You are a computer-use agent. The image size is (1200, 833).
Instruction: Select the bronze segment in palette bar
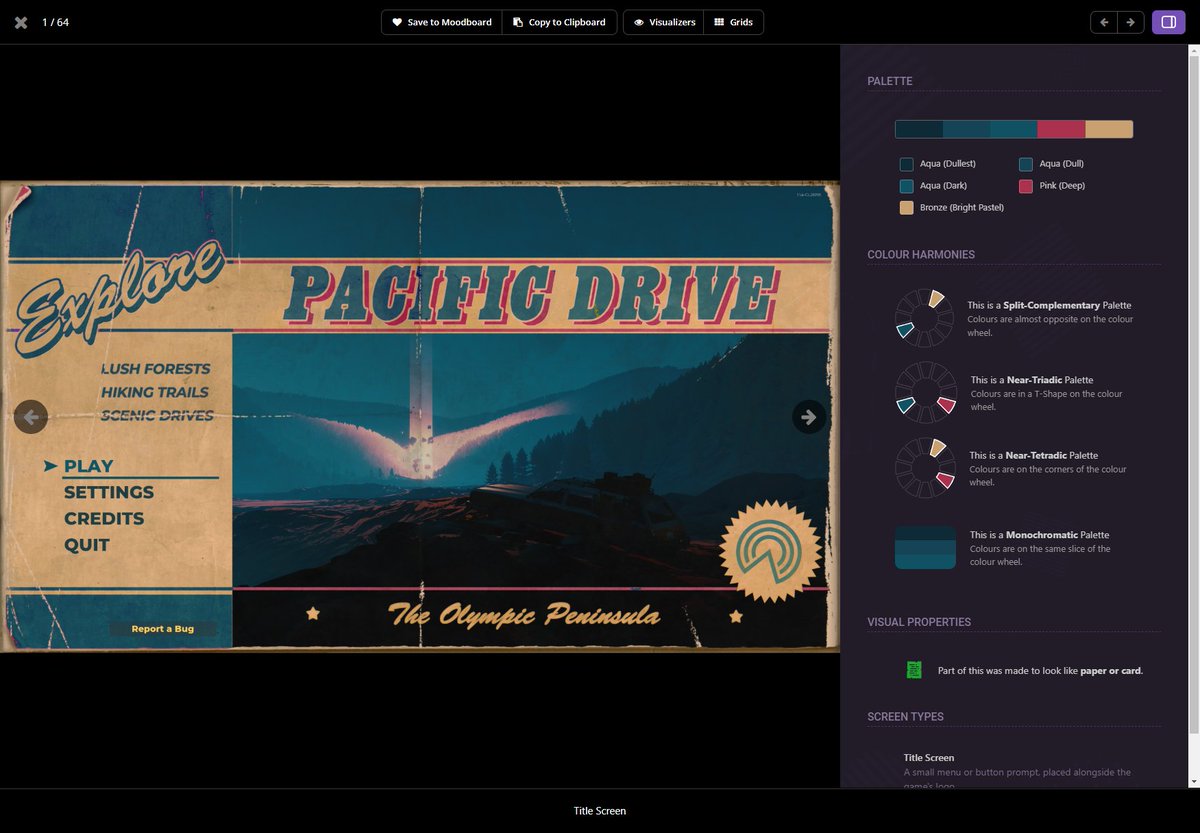tap(1109, 129)
